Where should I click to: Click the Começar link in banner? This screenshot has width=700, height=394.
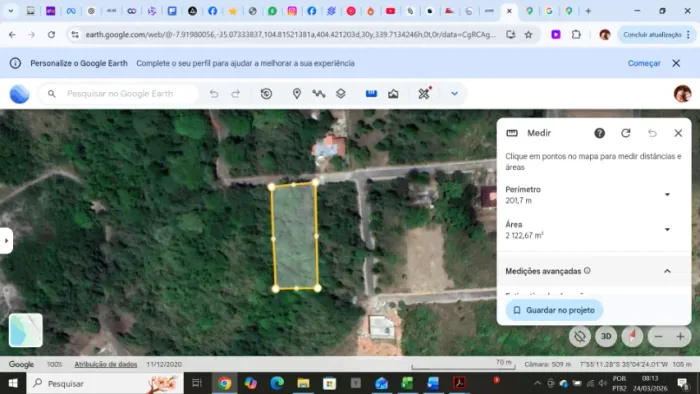click(x=644, y=63)
